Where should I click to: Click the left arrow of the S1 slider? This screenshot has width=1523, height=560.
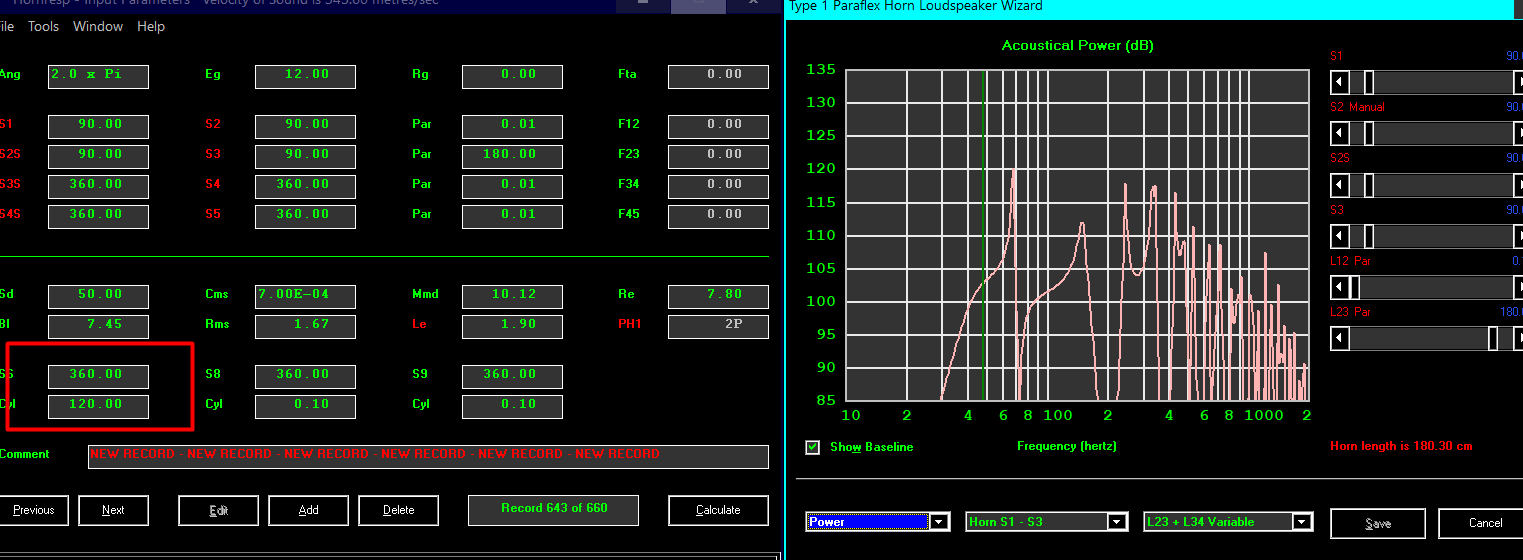click(x=1339, y=81)
